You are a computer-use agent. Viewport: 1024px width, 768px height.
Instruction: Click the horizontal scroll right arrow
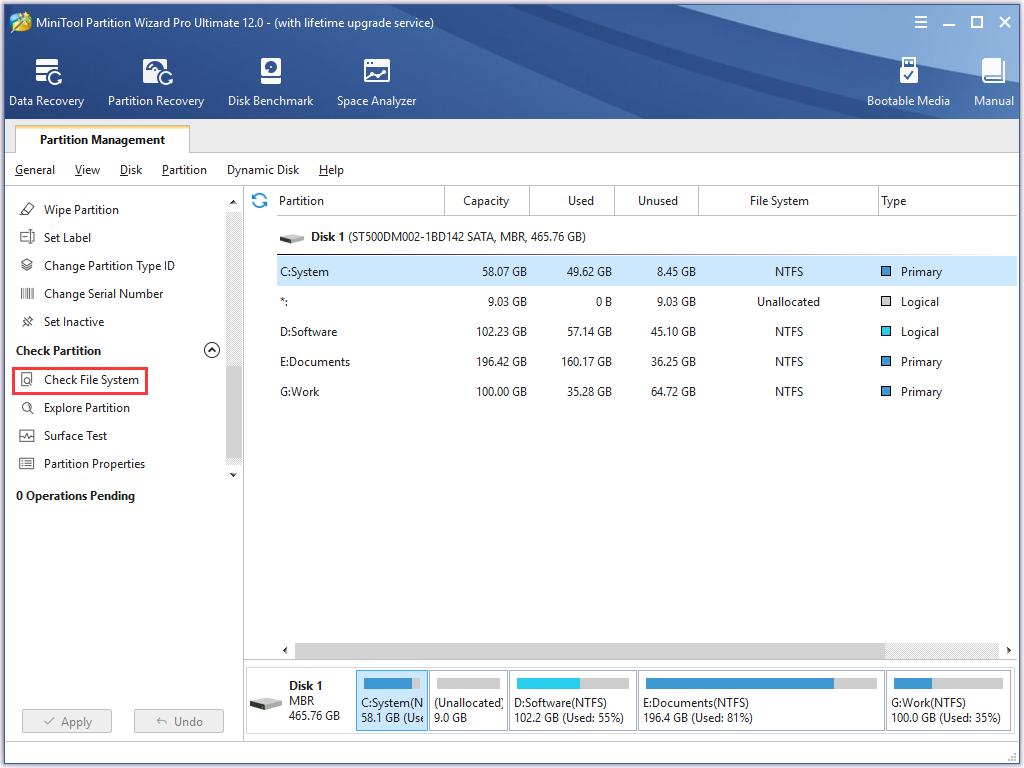click(1009, 650)
